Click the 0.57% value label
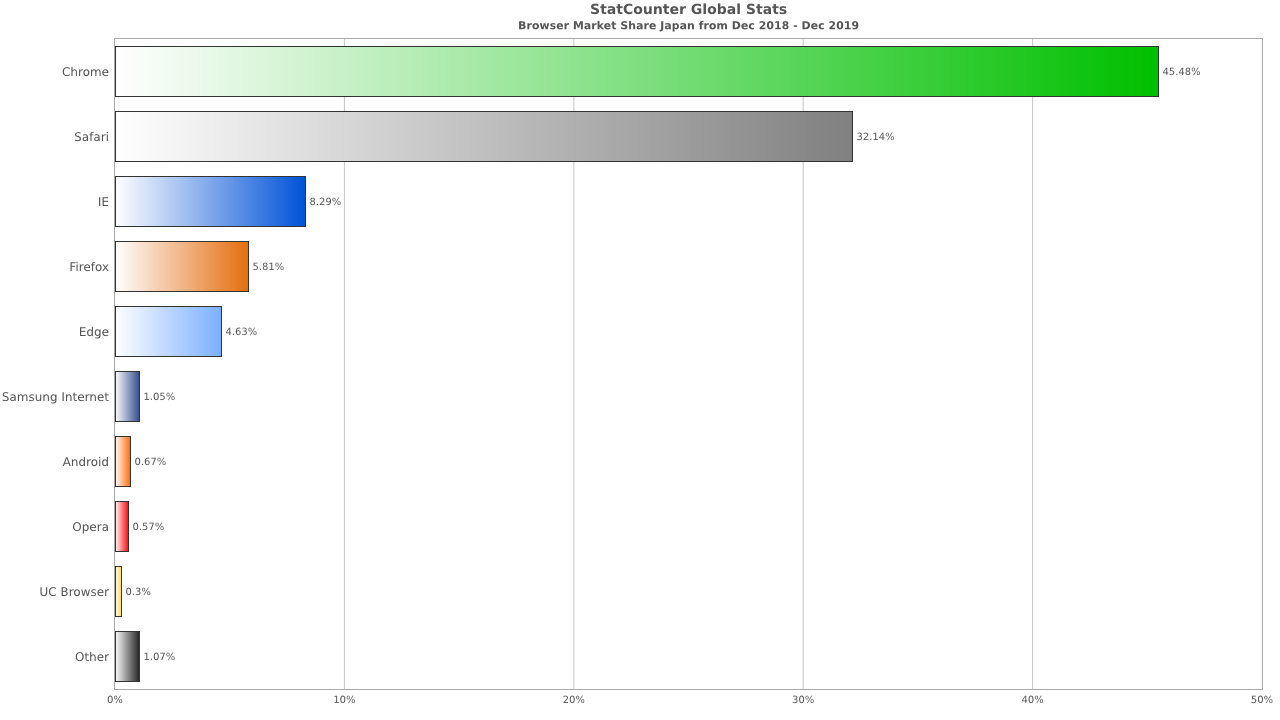This screenshot has width=1280, height=720. pyautogui.click(x=148, y=527)
